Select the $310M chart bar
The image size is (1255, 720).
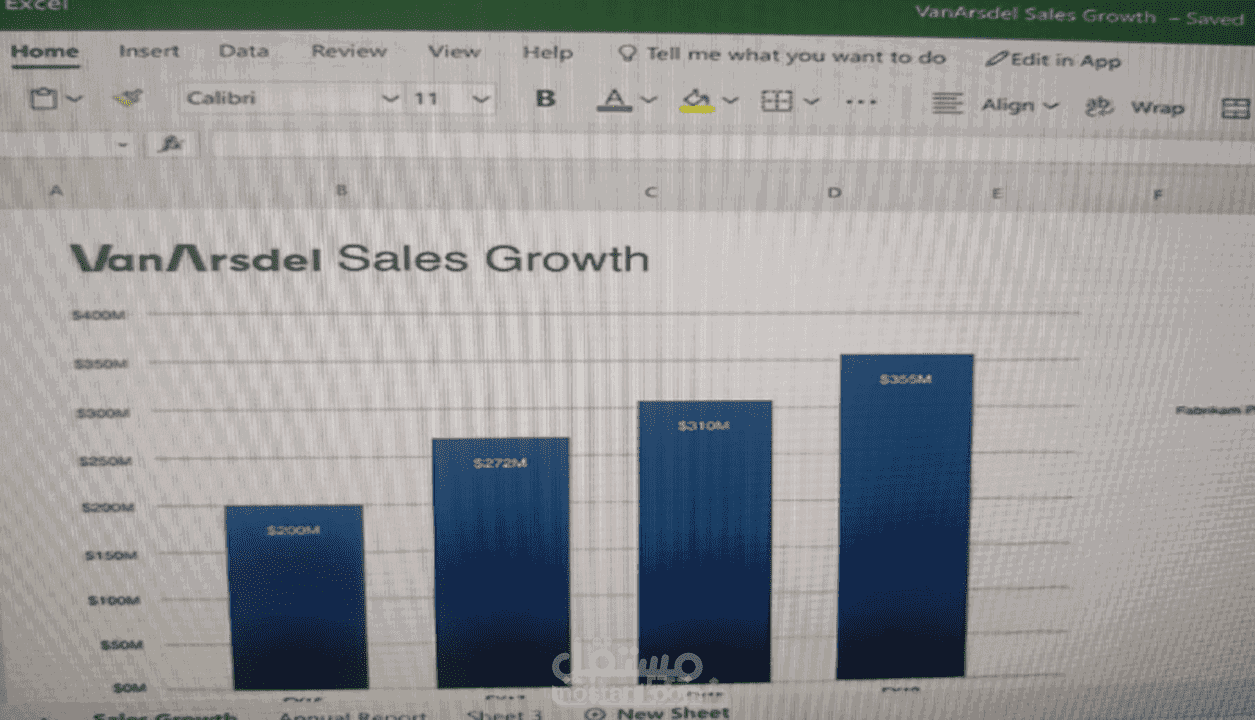[x=705, y=542]
